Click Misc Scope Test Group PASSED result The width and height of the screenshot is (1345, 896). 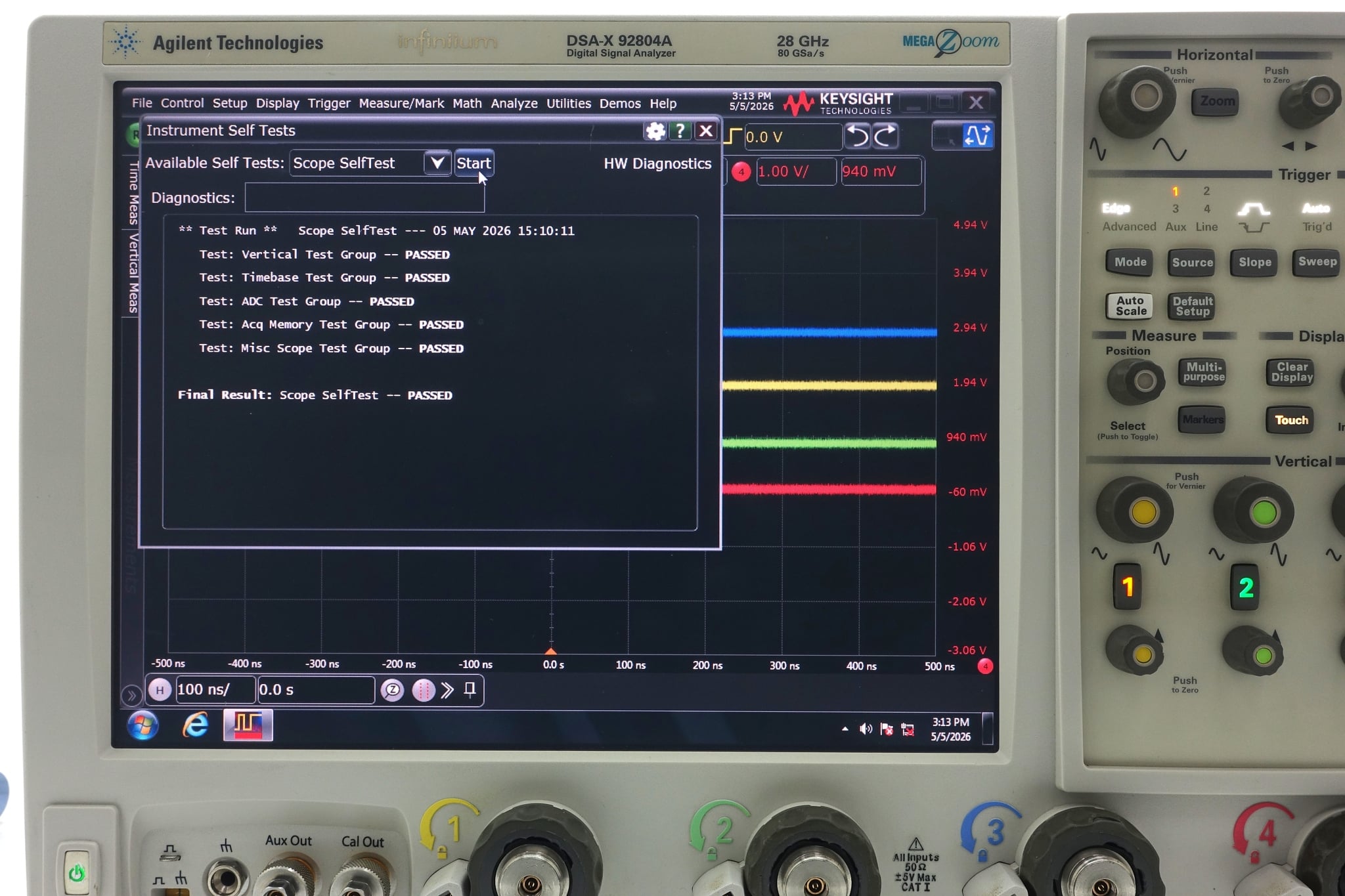click(332, 349)
